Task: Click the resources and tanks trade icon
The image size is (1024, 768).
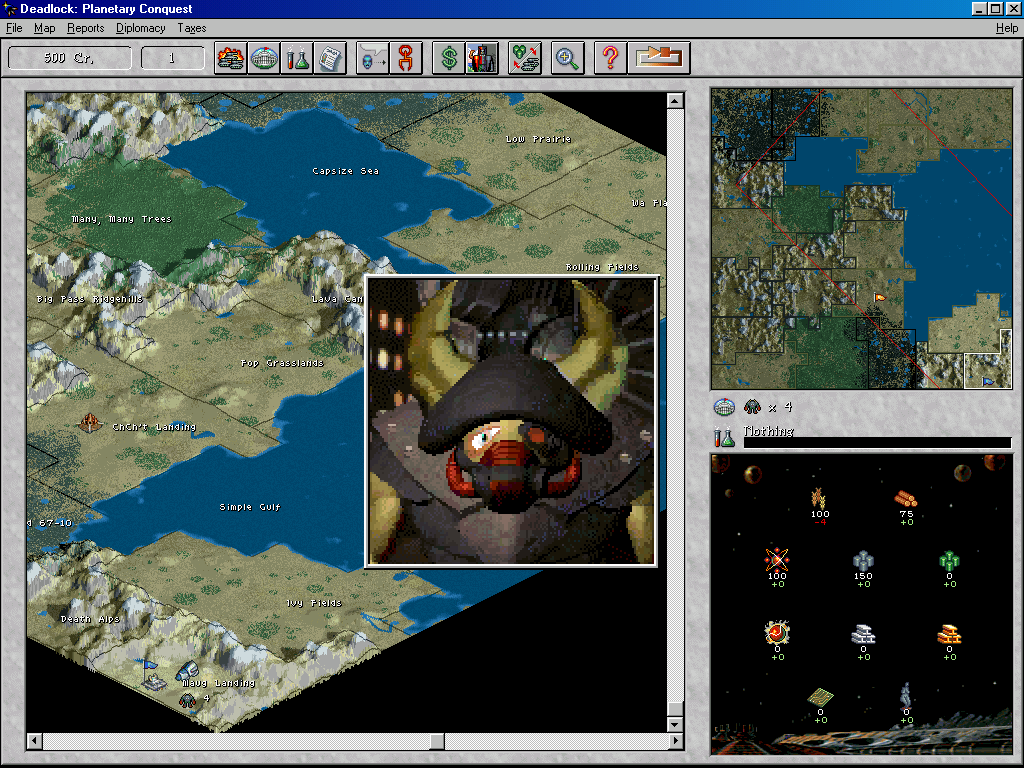Action: [524, 58]
